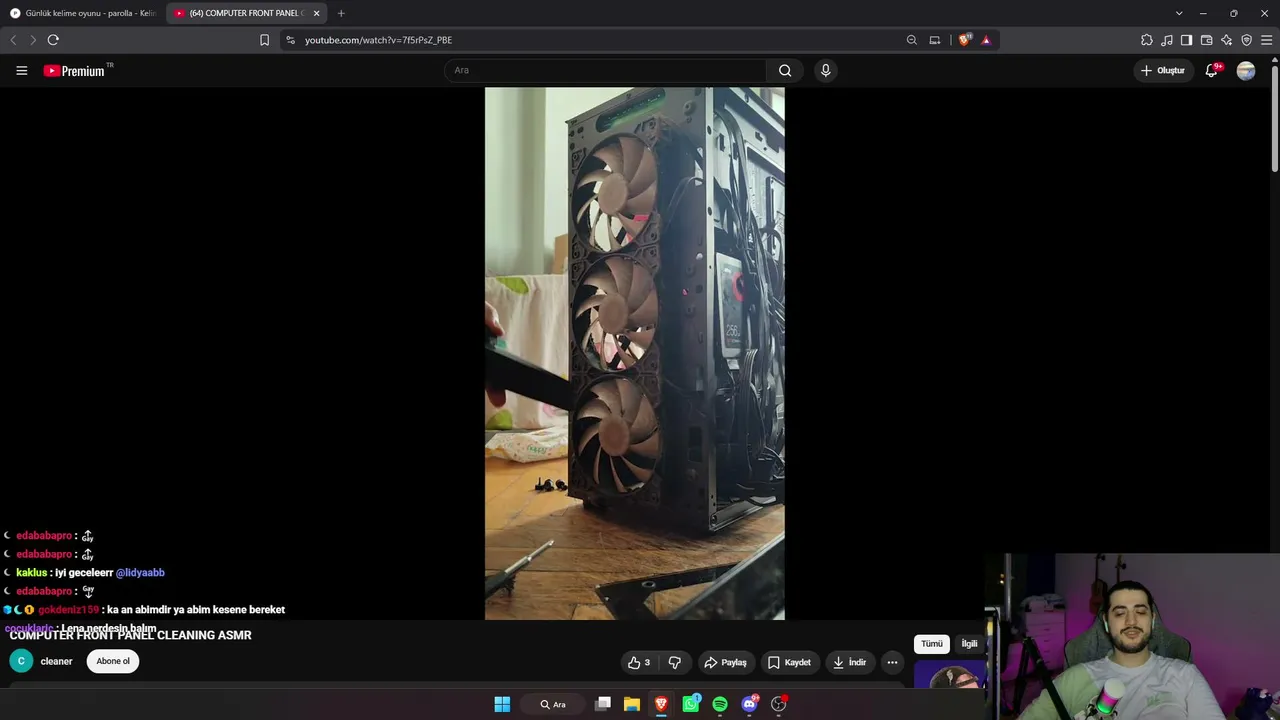Viewport: 1280px width, 720px height.
Task: Open the Brave Wallet icon
Action: 1206,40
